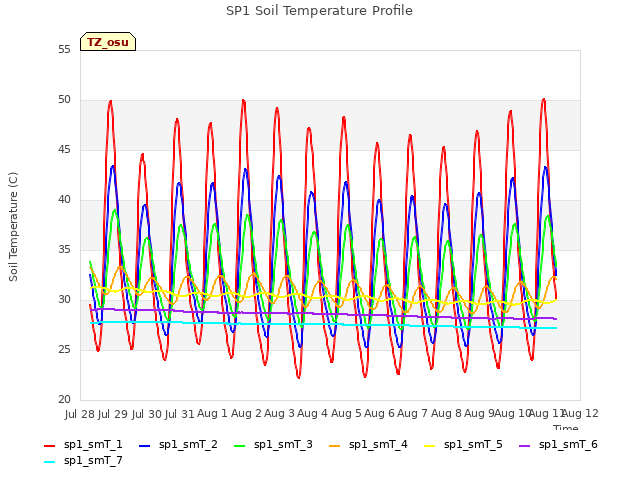The height and width of the screenshot is (480, 640).
Task: Click the 30 y-axis tick label
Action: [64, 300]
